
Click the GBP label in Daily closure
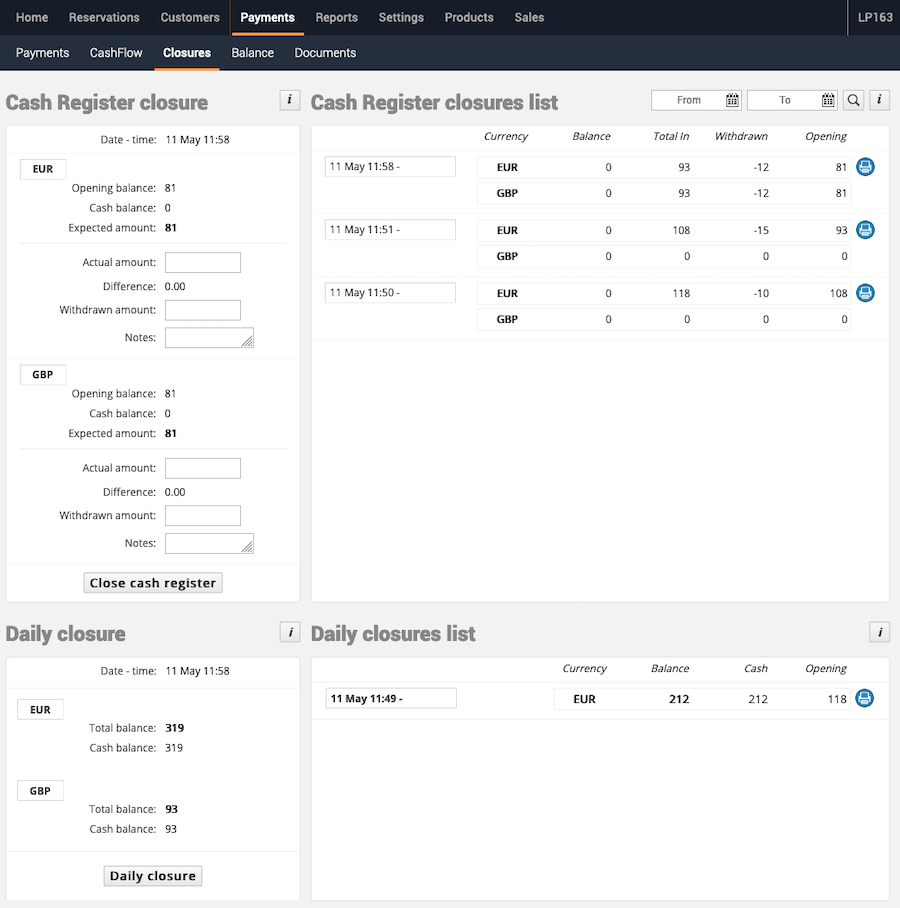pos(41,790)
